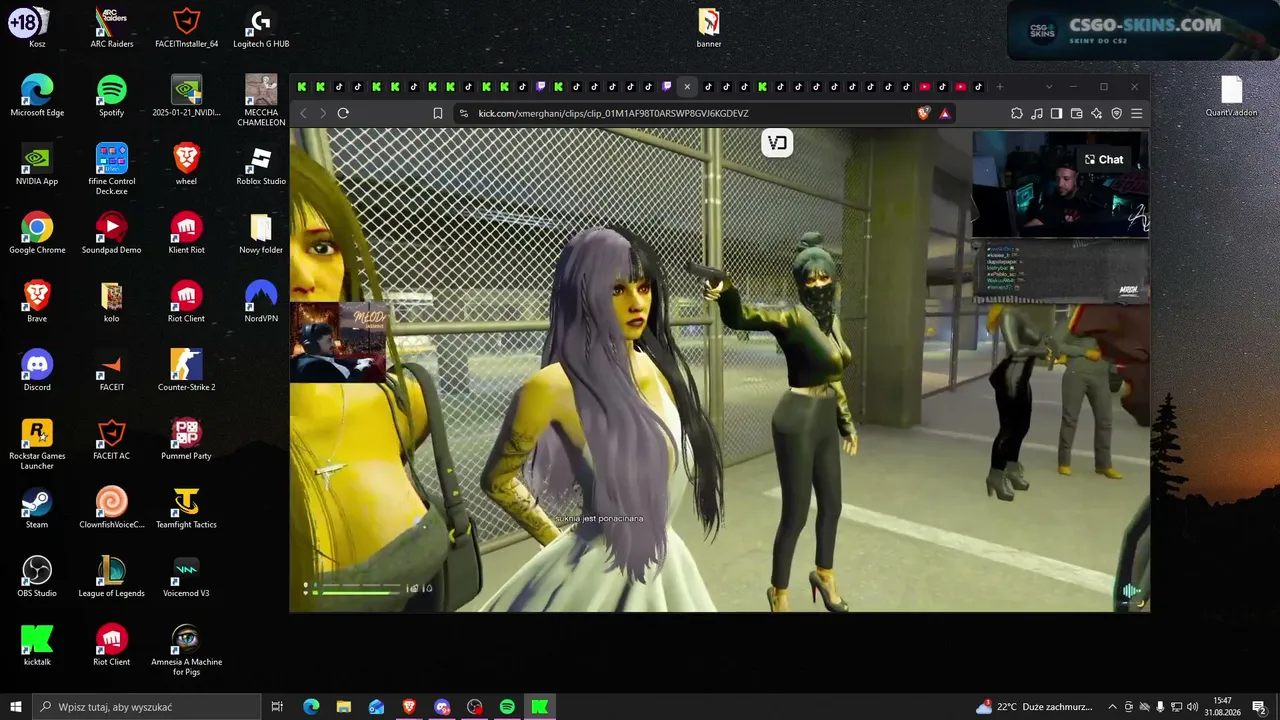Open Logitech G HUB desktop icon
The image size is (1280, 720).
pos(261,27)
